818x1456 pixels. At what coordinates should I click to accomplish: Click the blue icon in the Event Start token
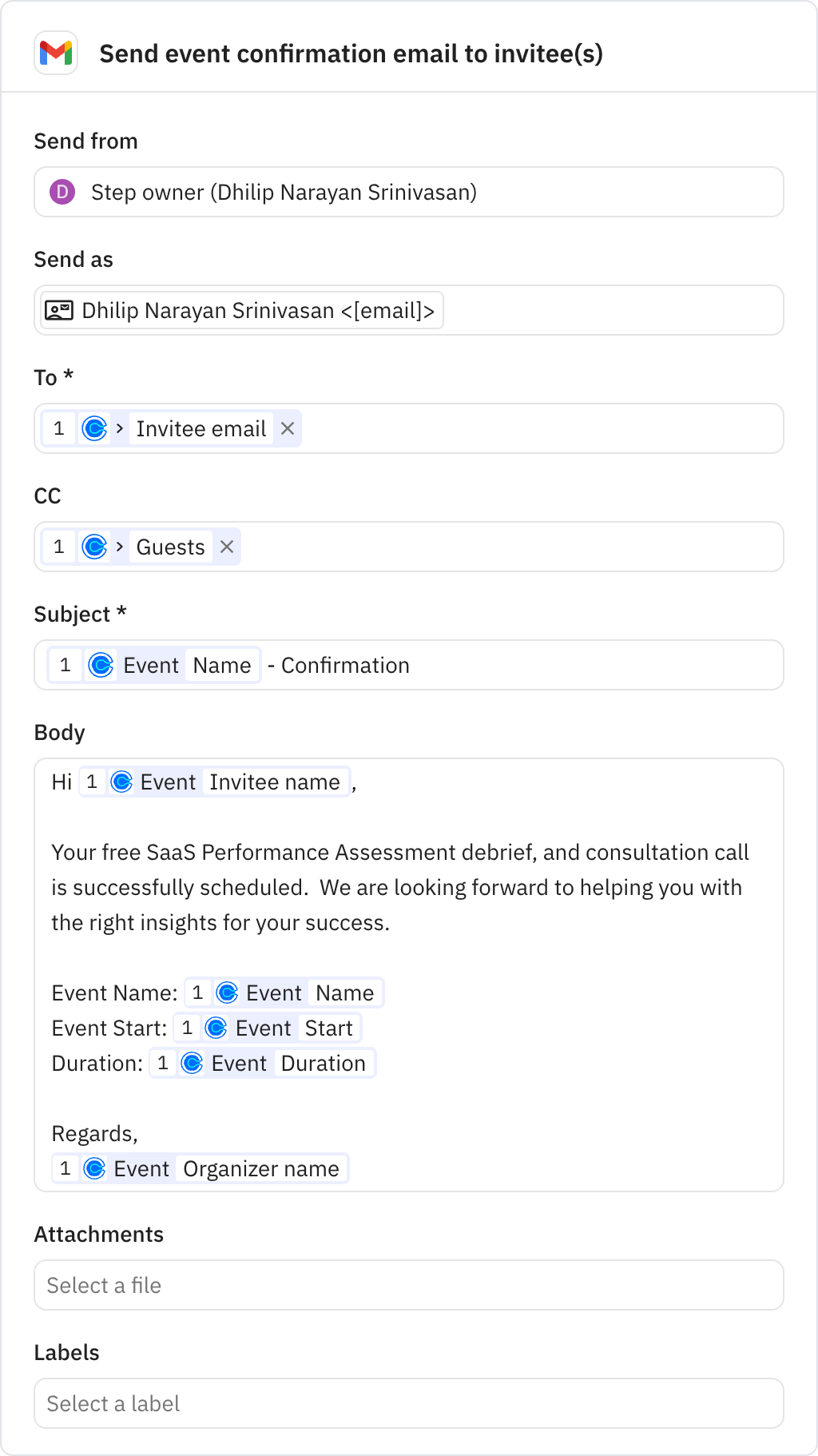point(216,1028)
